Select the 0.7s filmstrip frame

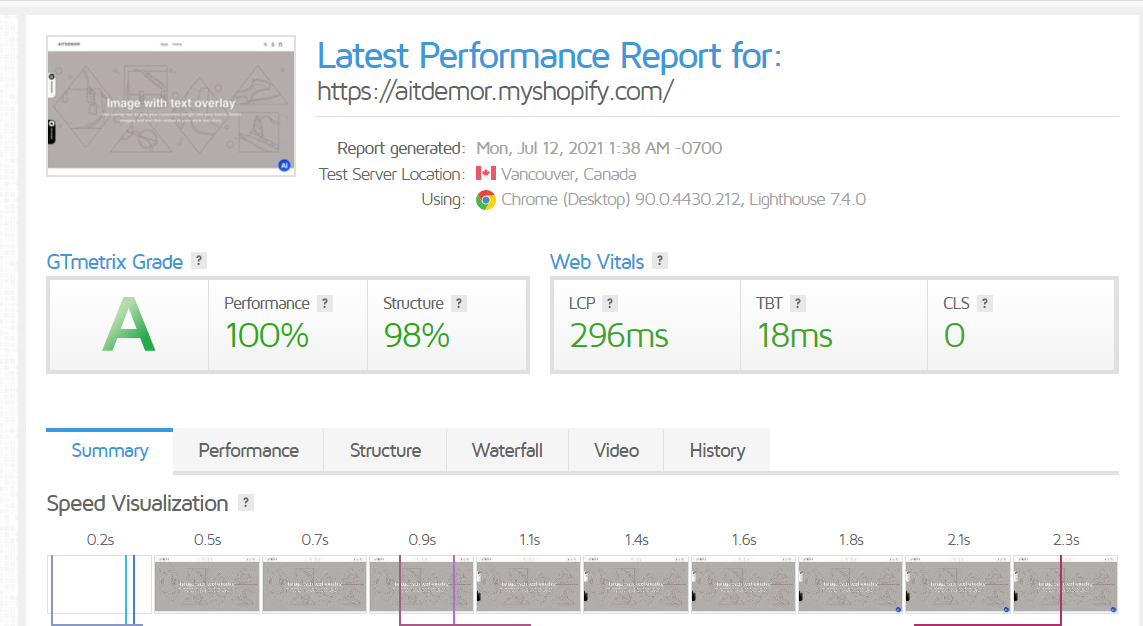pyautogui.click(x=314, y=584)
